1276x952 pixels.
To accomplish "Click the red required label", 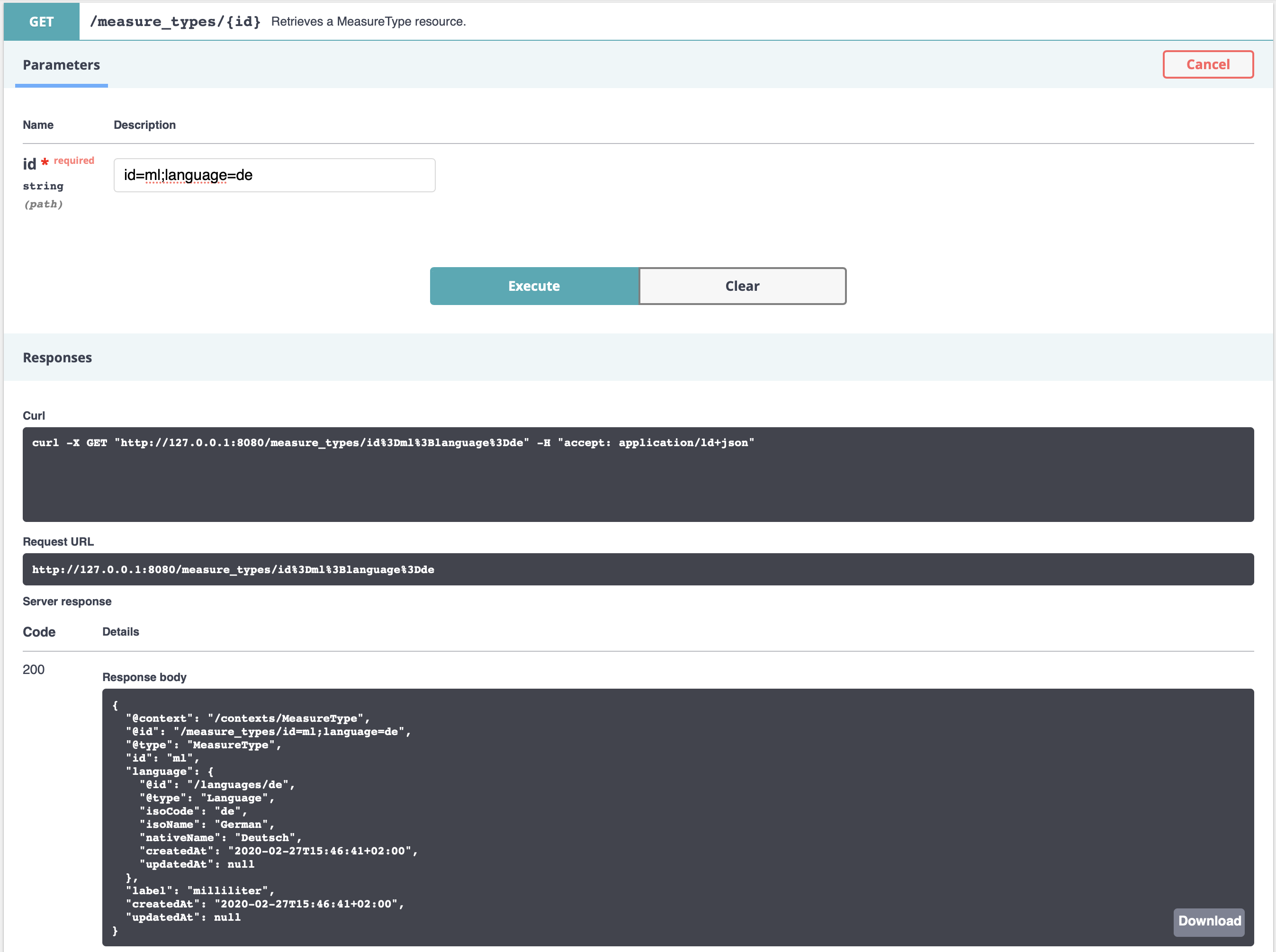I will coord(74,161).
